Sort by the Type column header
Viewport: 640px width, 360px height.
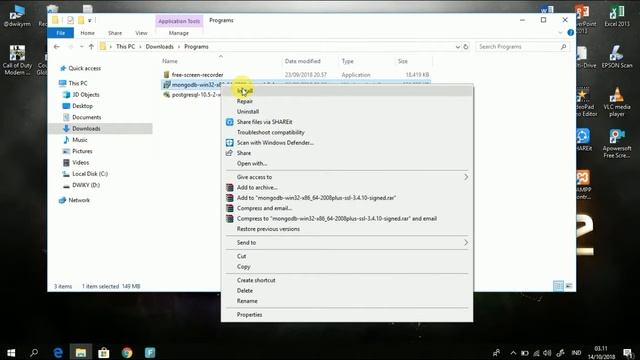coord(347,61)
